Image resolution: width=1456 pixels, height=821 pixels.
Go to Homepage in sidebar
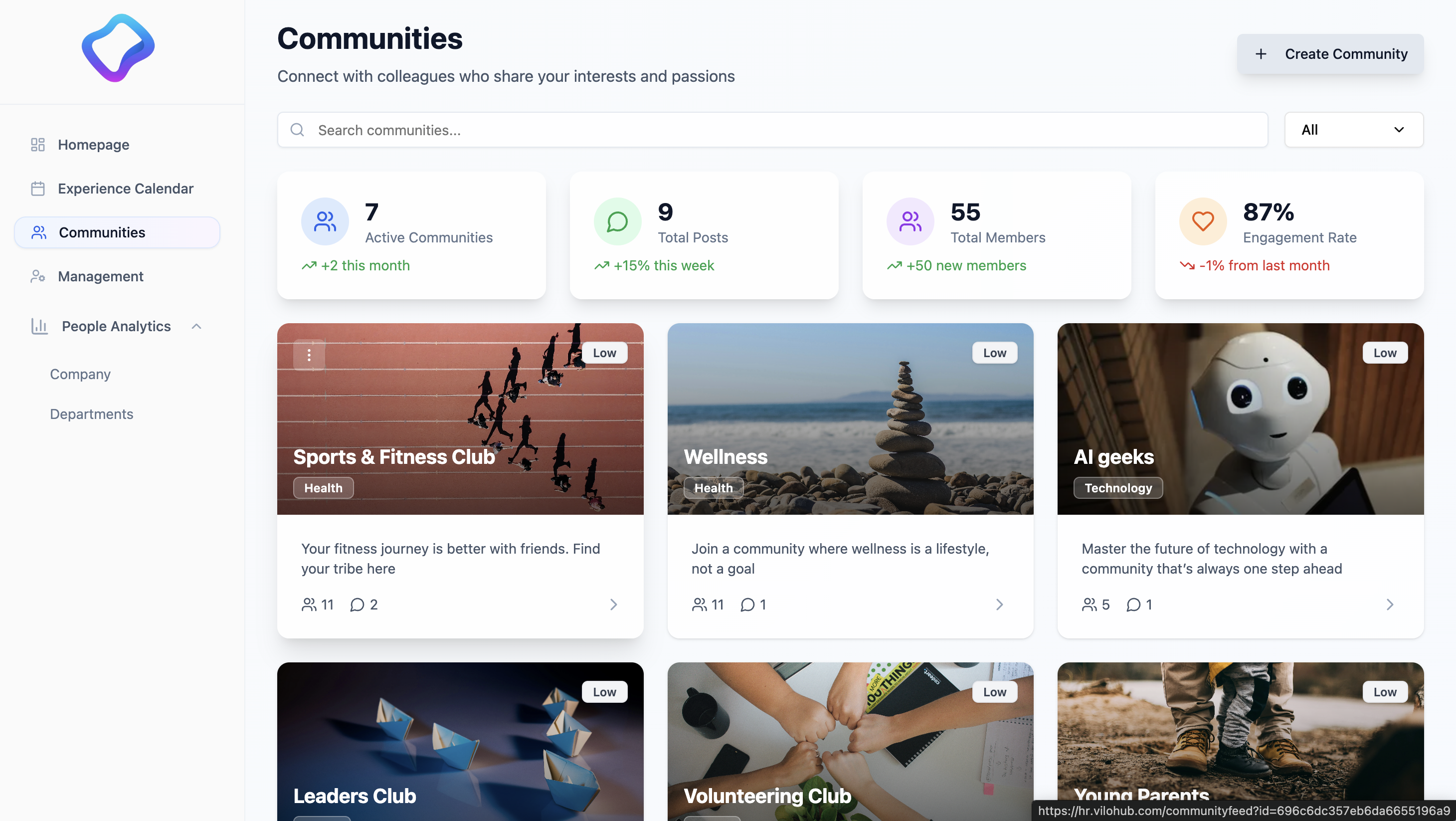tap(117, 145)
